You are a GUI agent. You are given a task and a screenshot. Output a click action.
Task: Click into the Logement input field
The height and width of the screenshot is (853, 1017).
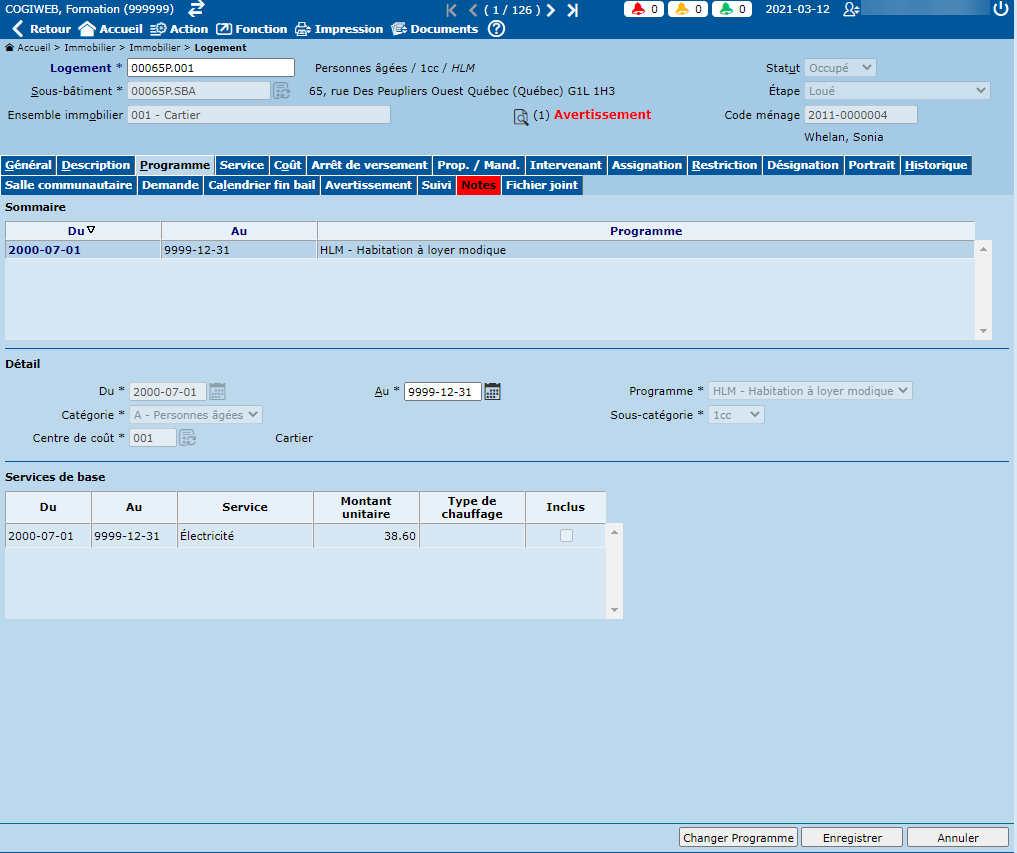click(x=211, y=68)
